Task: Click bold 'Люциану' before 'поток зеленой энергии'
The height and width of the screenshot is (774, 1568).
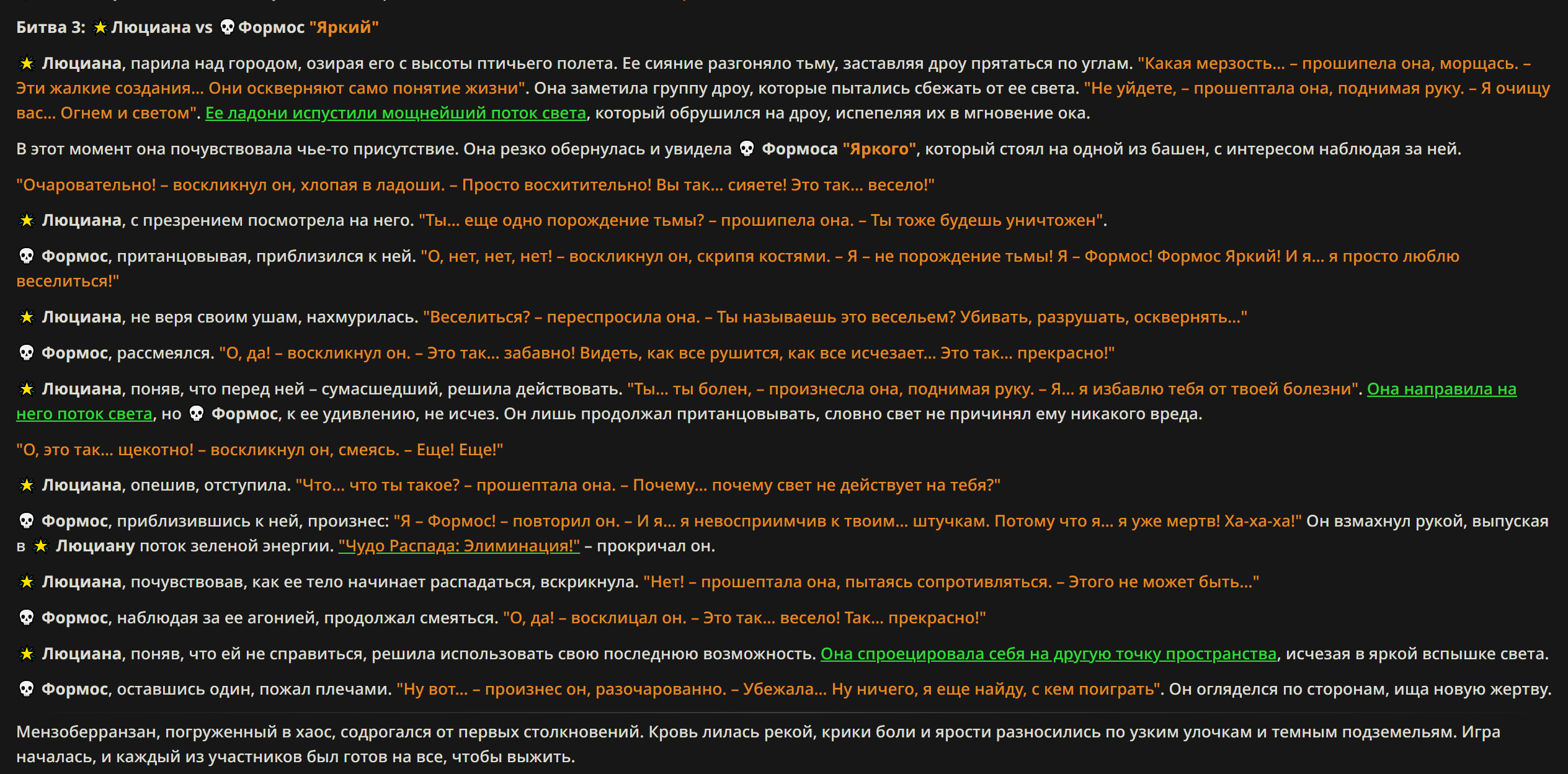Action: click(x=95, y=546)
